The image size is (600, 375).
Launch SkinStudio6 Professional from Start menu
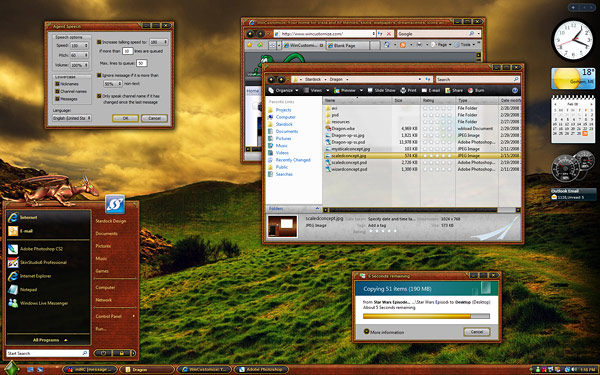pos(38,262)
